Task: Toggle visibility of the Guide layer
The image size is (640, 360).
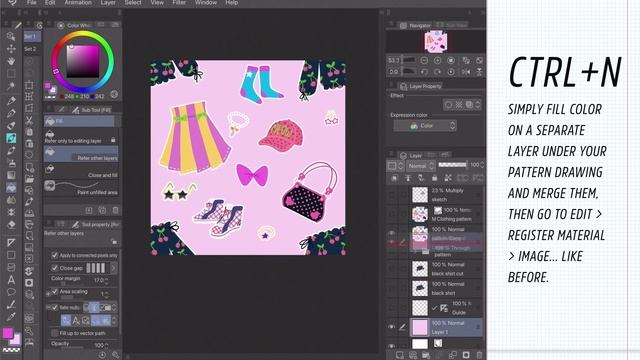Action: pyautogui.click(x=391, y=308)
